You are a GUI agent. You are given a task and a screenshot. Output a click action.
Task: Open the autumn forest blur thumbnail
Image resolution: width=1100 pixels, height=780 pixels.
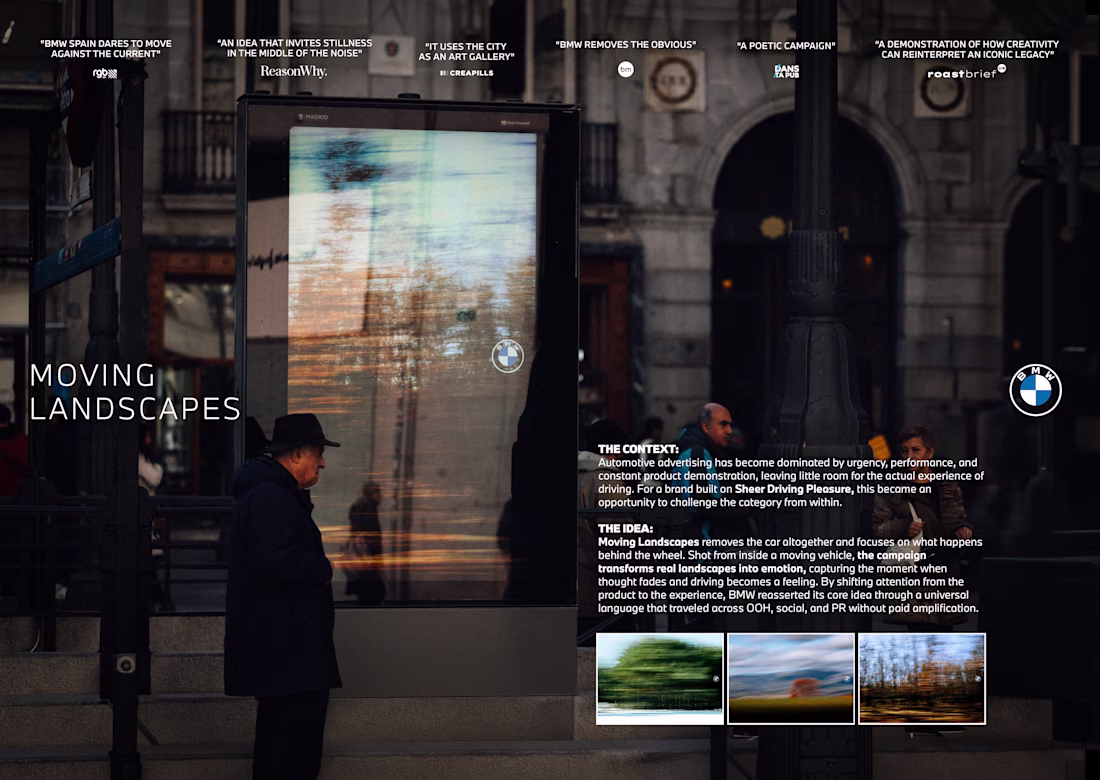pos(922,678)
